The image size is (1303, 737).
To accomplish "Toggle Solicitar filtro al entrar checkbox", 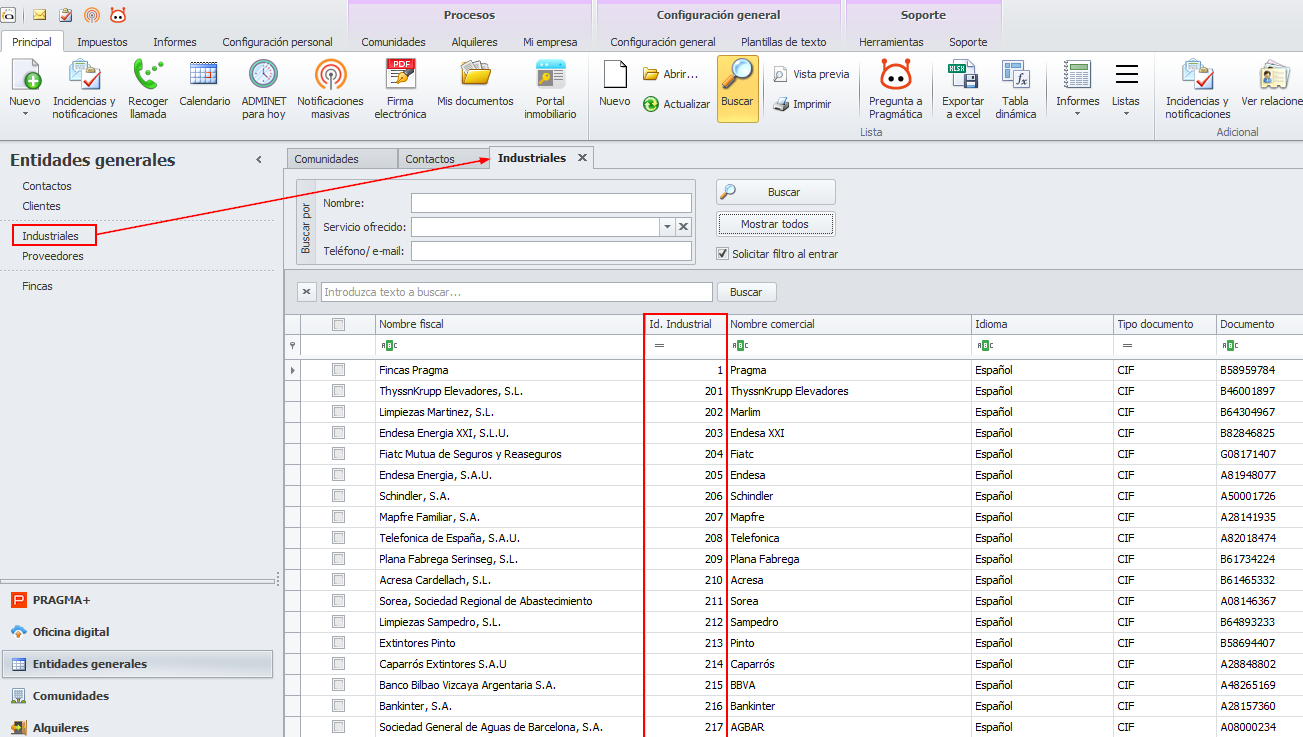I will [723, 254].
